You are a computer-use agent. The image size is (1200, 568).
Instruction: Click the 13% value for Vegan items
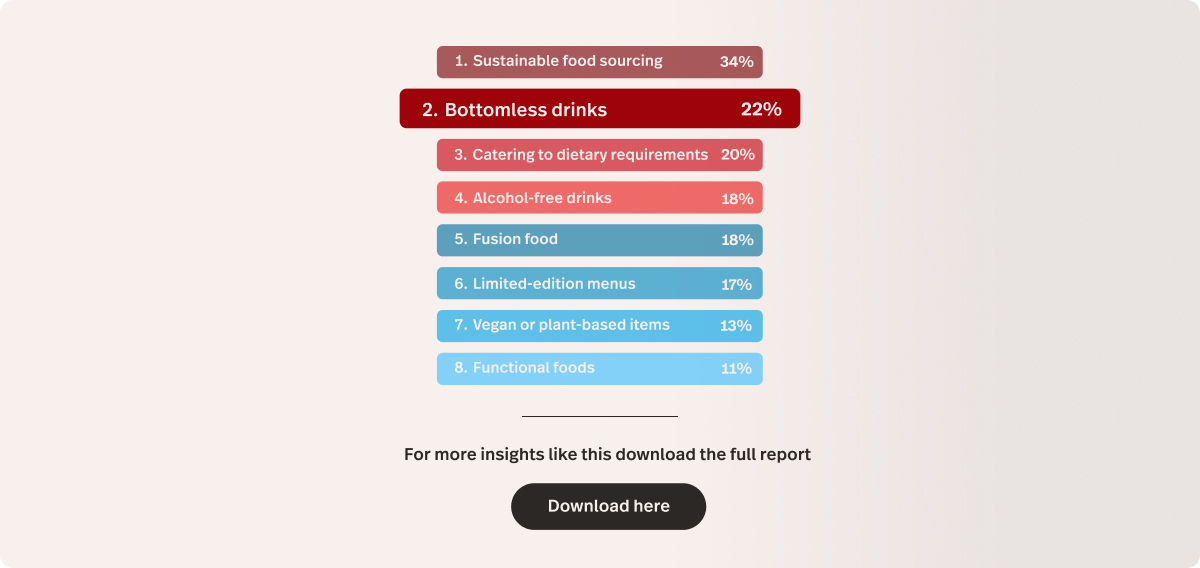(x=736, y=326)
